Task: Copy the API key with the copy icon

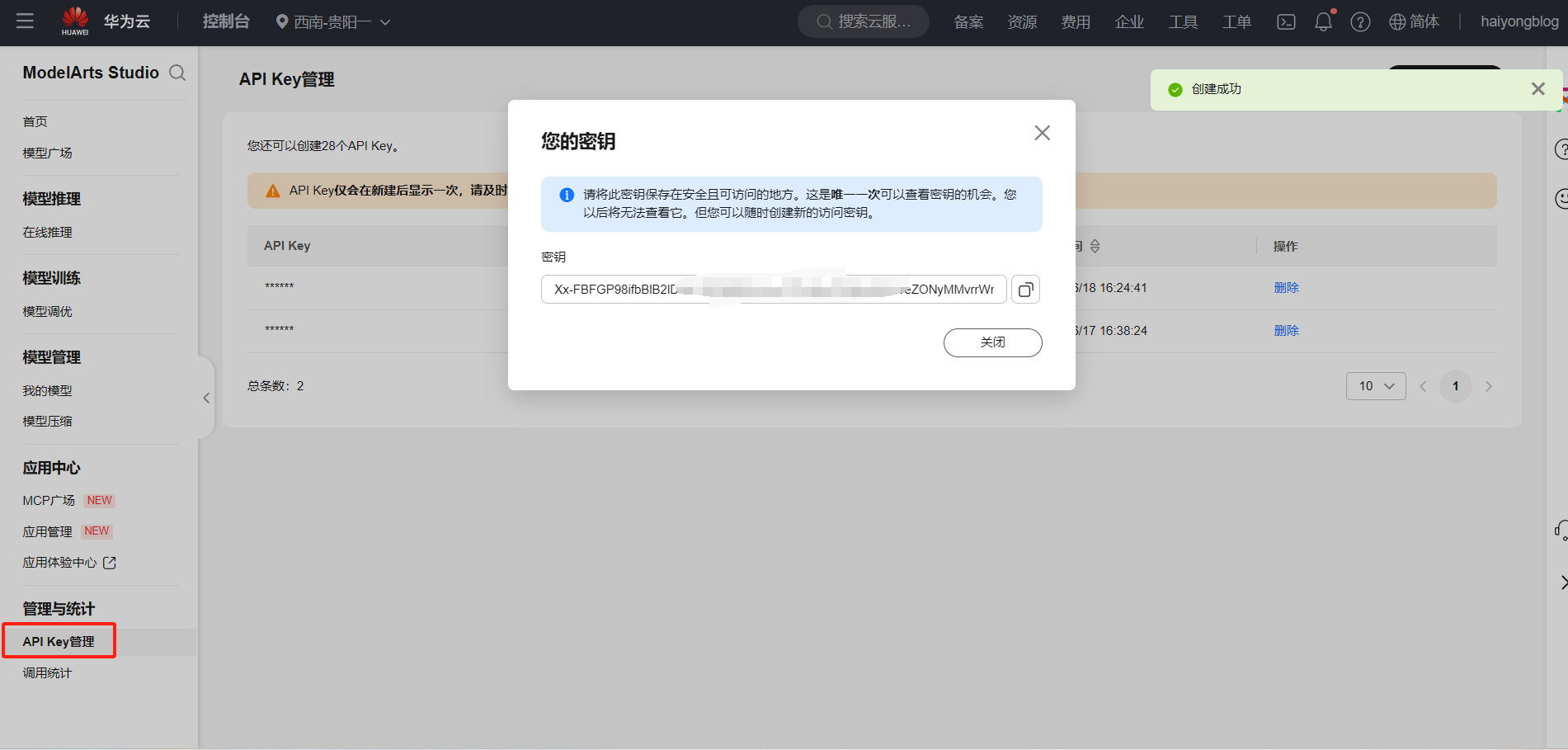Action: click(x=1025, y=289)
